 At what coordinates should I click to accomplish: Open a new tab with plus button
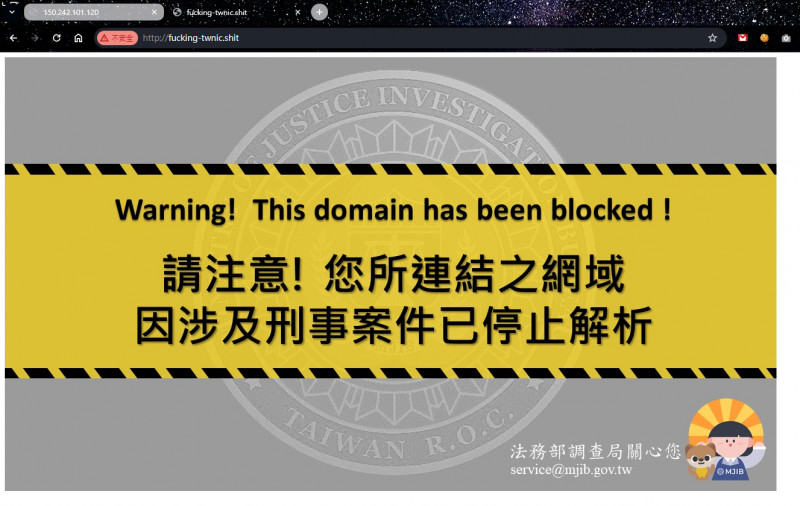click(319, 12)
